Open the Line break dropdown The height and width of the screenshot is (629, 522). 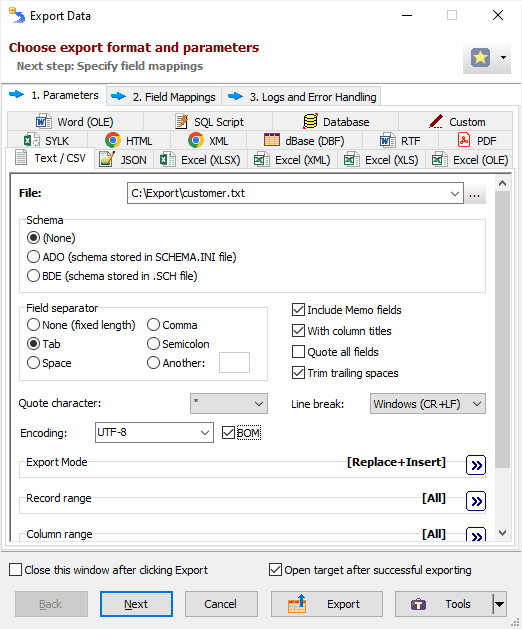[428, 404]
